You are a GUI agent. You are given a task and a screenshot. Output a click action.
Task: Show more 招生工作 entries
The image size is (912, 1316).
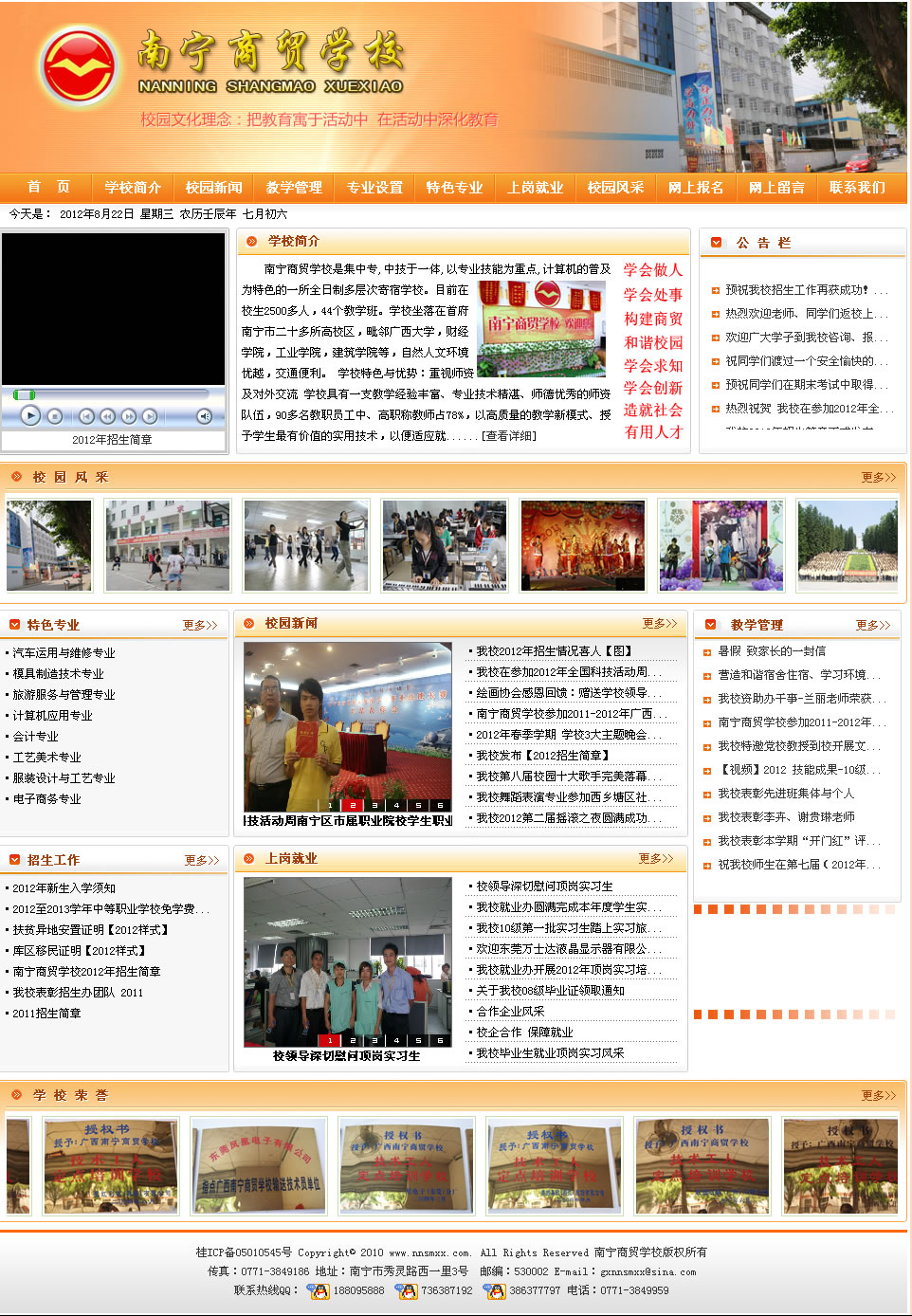coord(202,860)
